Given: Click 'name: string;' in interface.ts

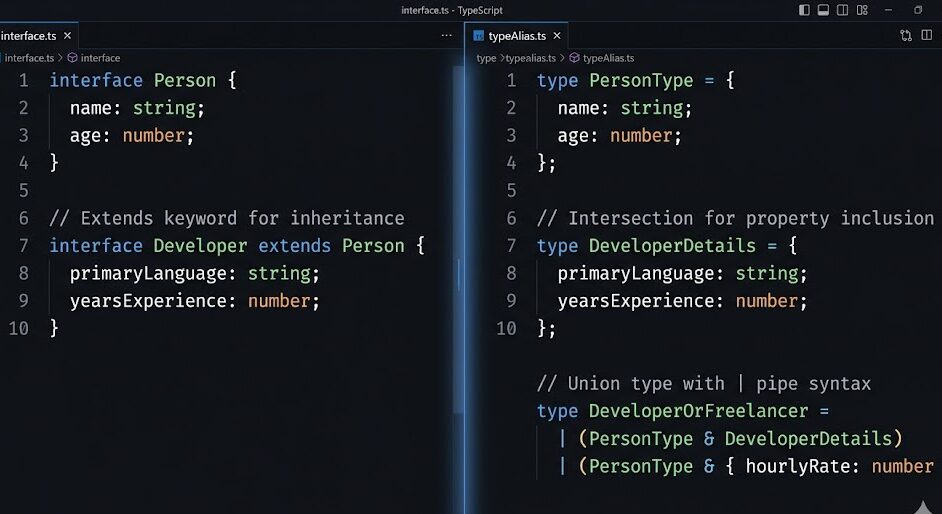Looking at the screenshot, I should point(137,108).
